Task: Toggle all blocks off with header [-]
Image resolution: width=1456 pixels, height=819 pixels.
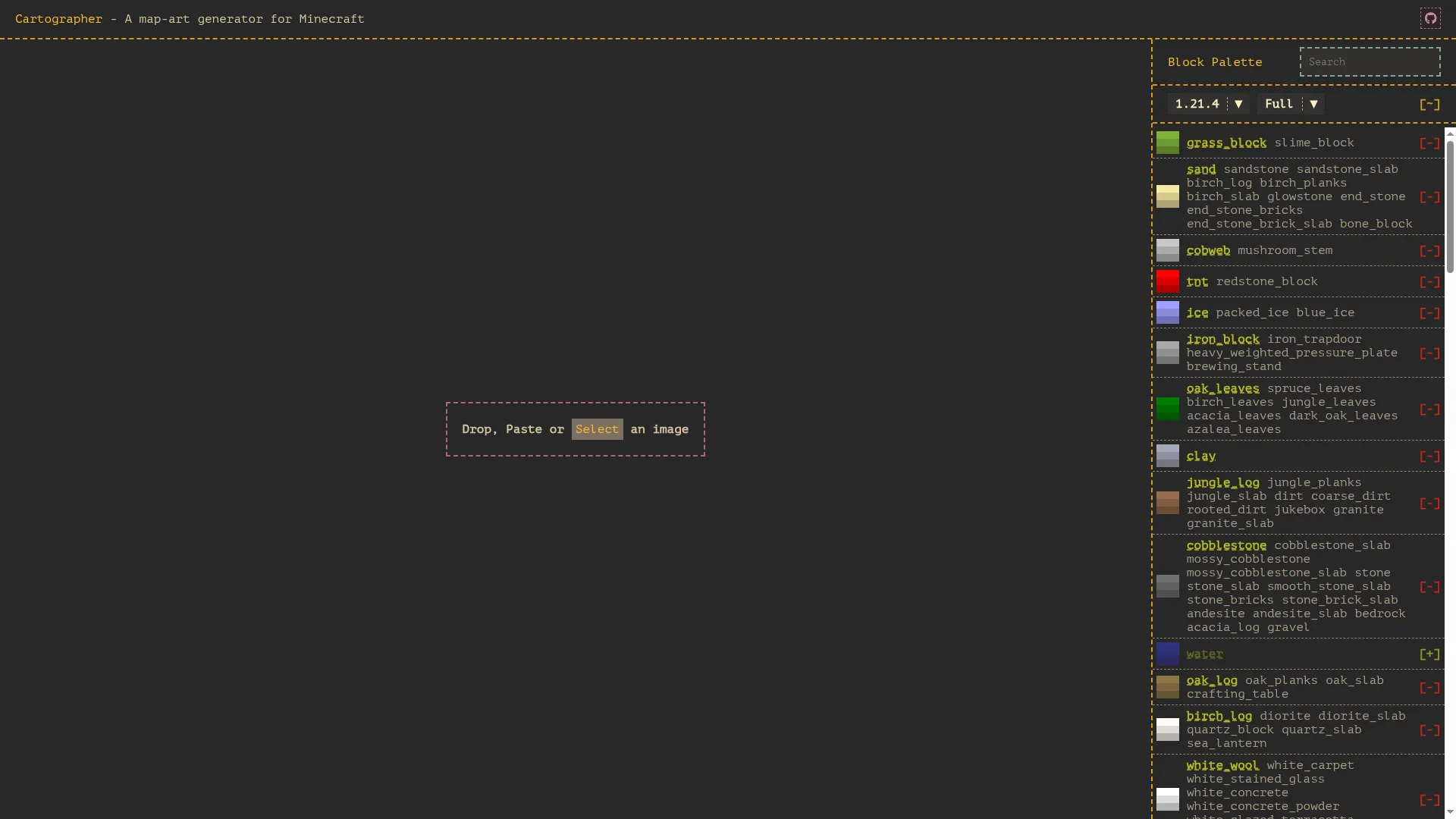Action: [x=1429, y=105]
